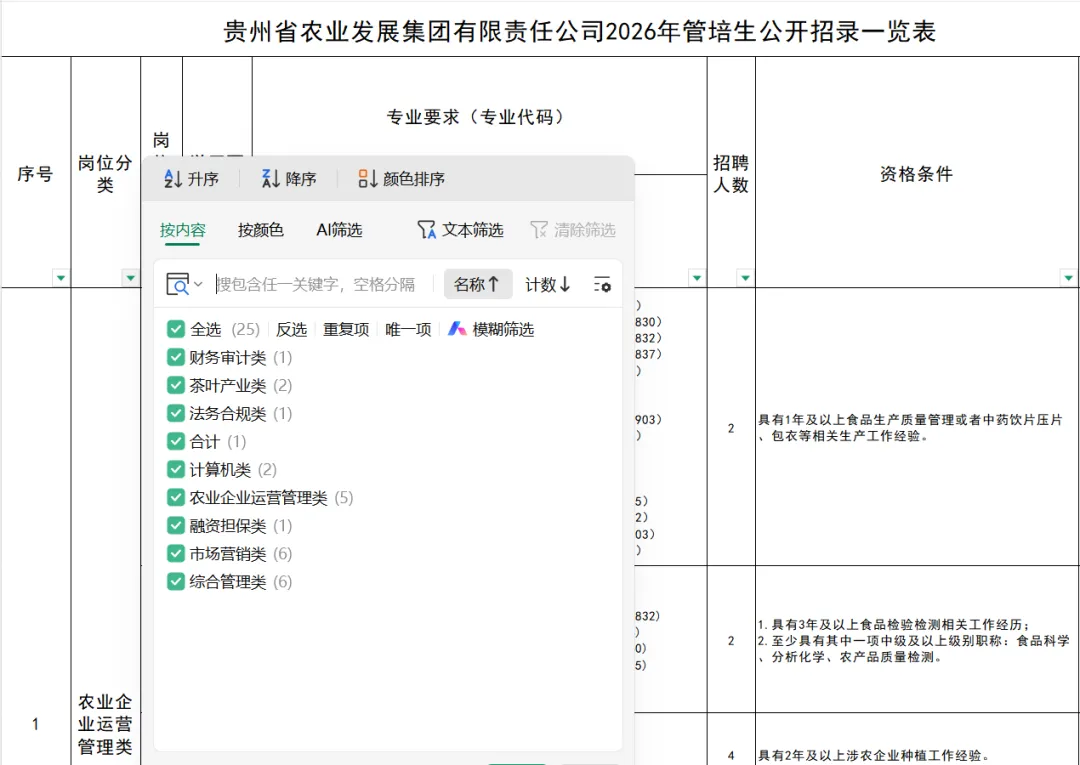Uncheck the 财务审计类 checkbox

point(176,357)
